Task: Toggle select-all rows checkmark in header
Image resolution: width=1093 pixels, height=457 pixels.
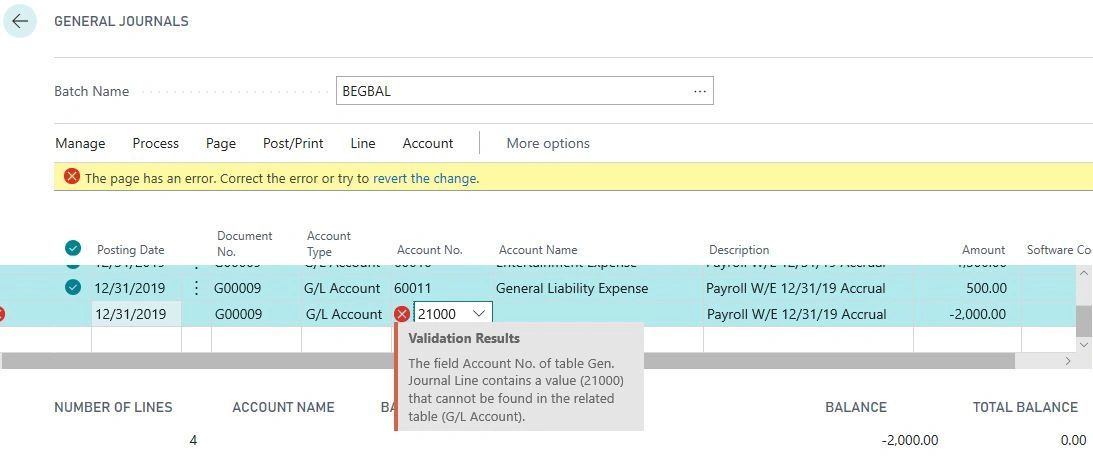Action: 72,248
